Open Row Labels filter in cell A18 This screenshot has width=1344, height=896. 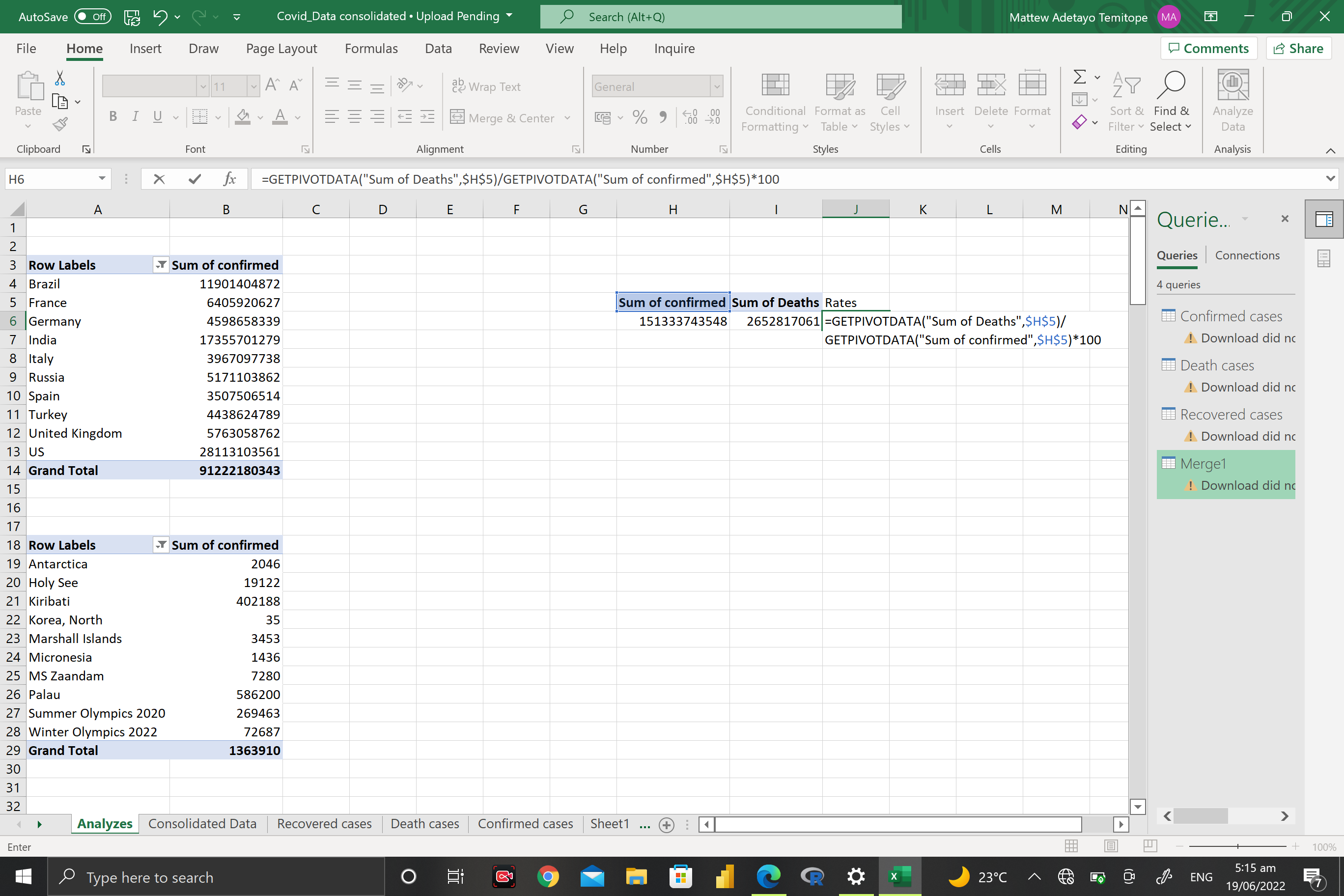tap(161, 545)
